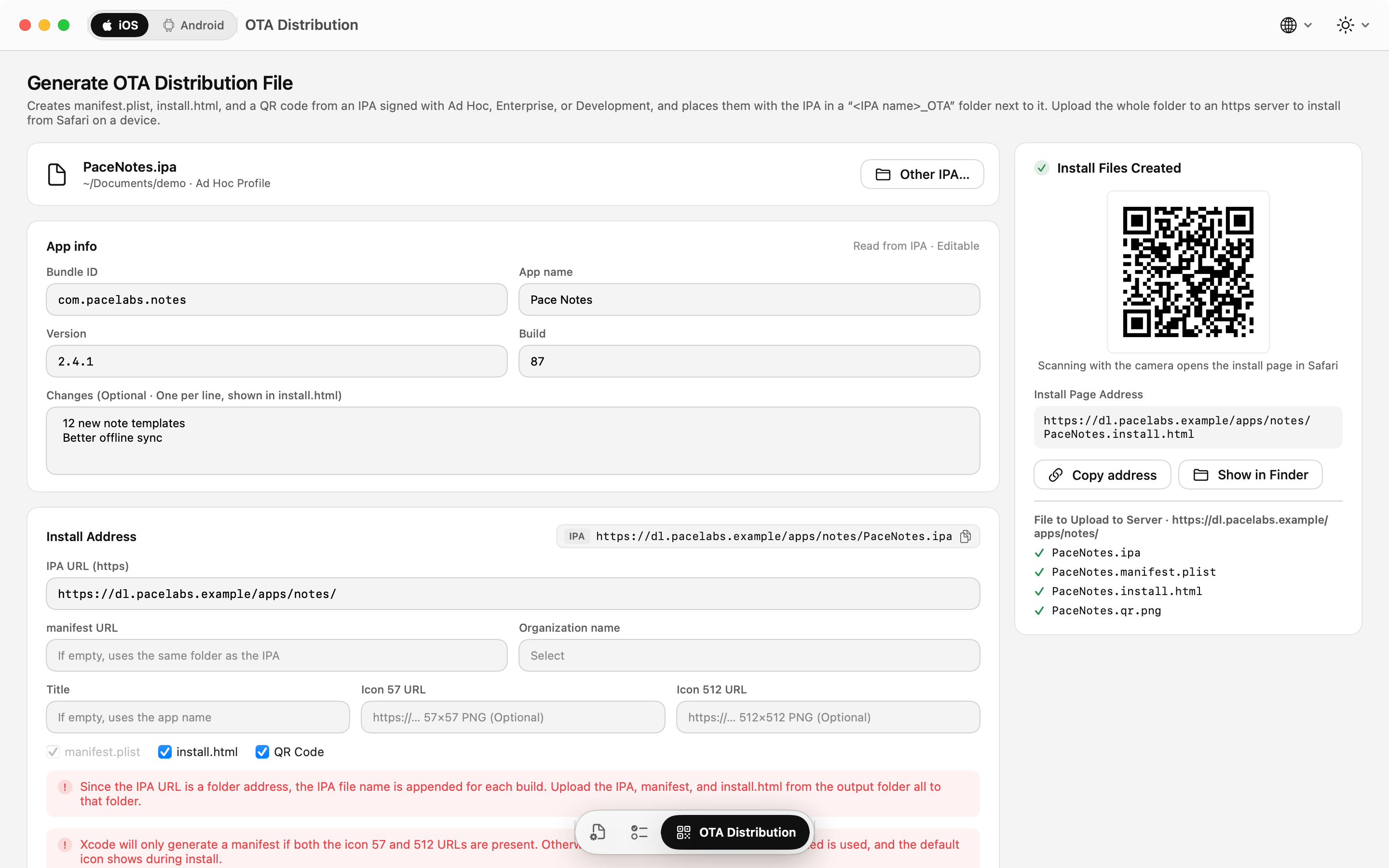This screenshot has width=1389, height=868.
Task: Click the QR code image
Action: coord(1187,271)
